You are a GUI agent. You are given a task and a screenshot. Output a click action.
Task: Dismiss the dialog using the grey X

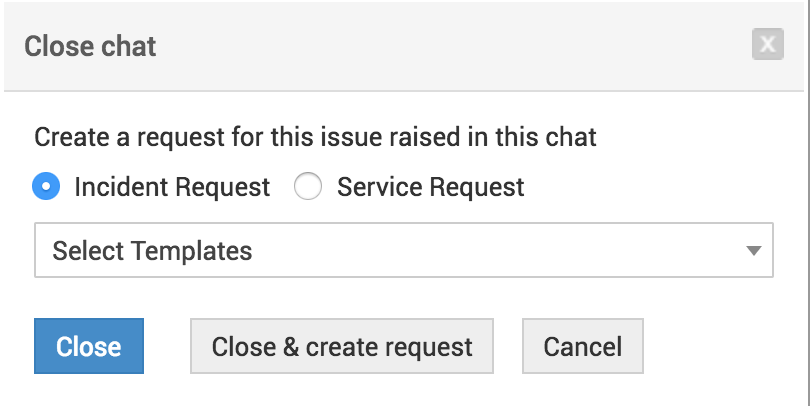767,45
